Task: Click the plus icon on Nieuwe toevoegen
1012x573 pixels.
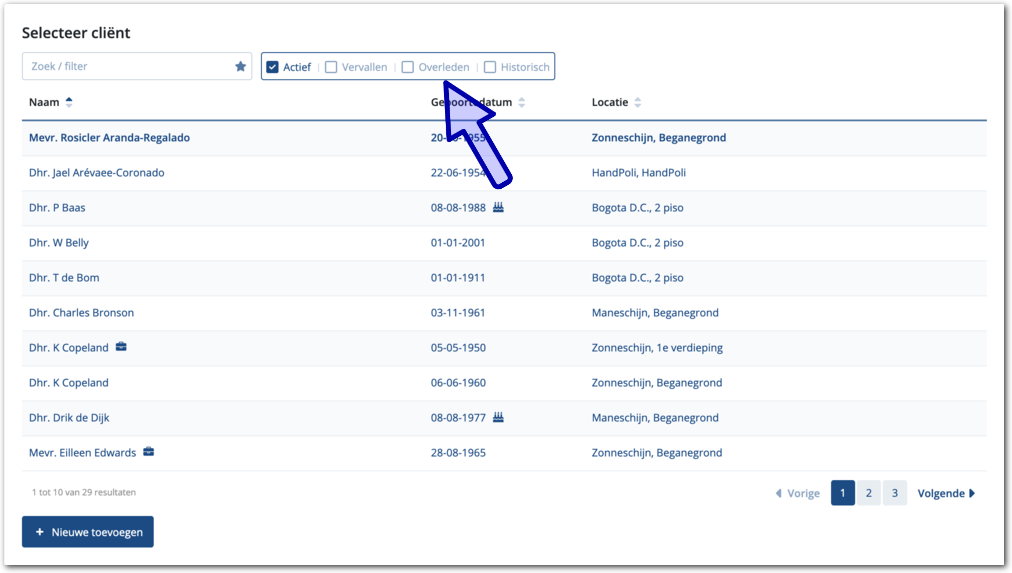Action: click(40, 533)
